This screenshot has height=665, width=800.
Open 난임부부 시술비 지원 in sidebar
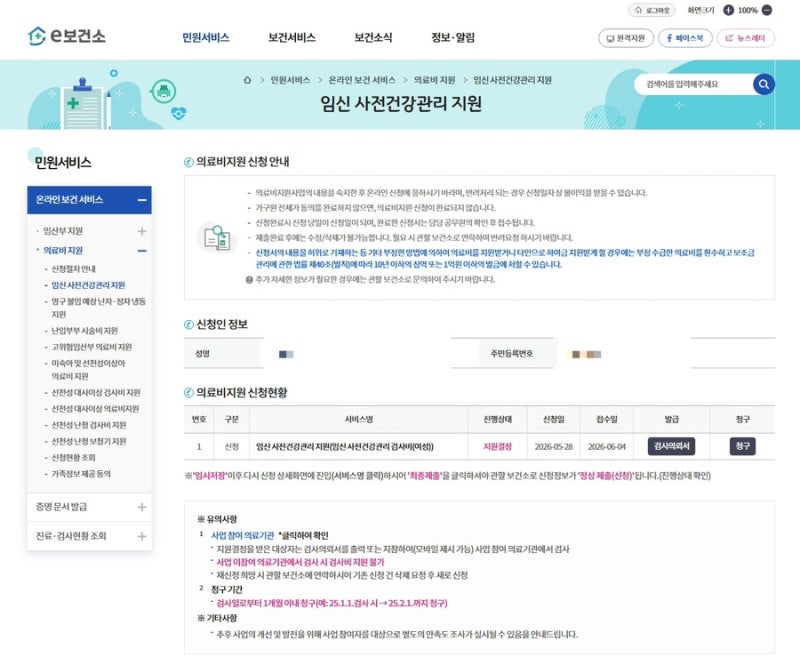(85, 331)
